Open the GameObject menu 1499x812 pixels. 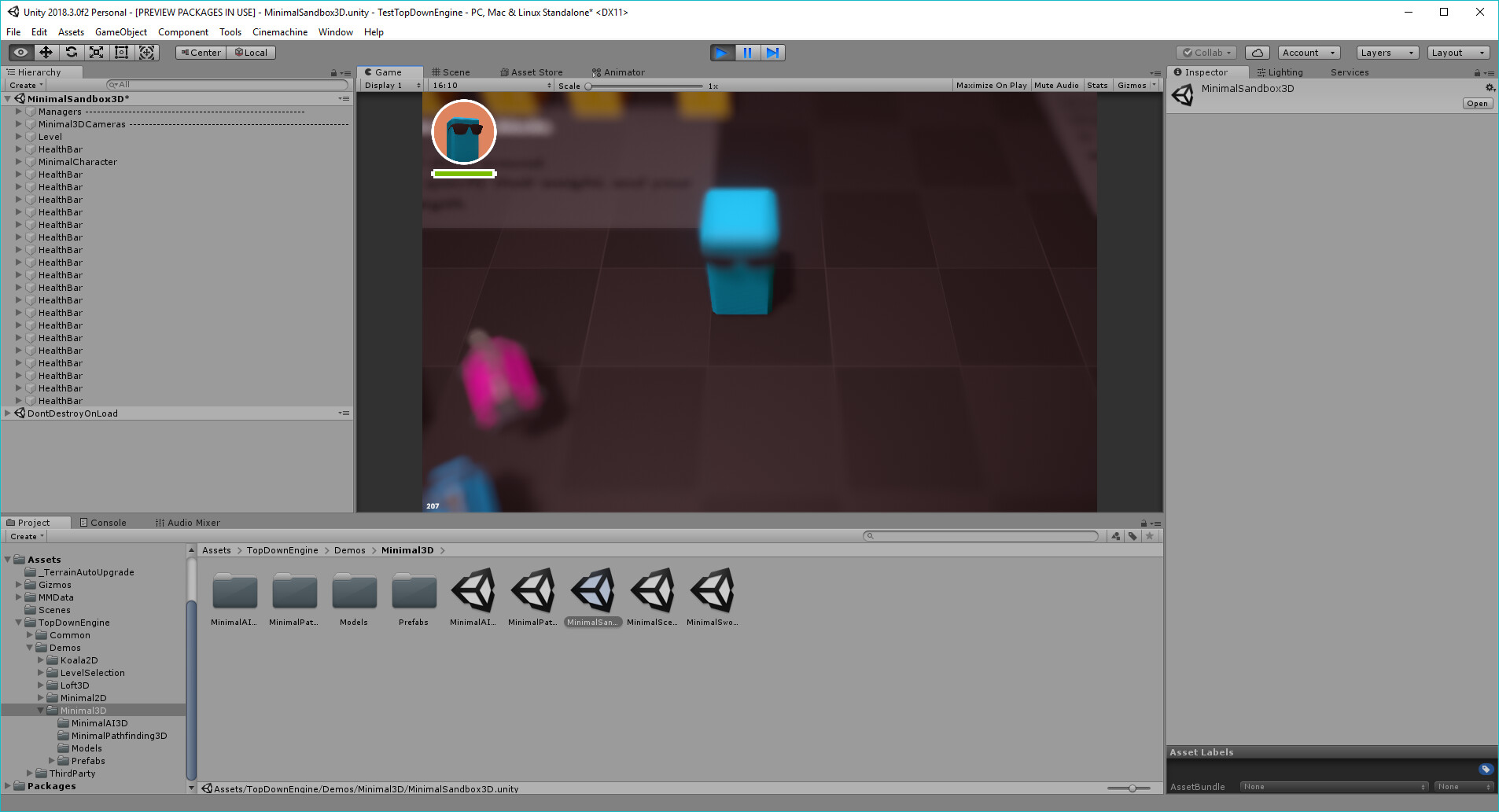[x=121, y=32]
